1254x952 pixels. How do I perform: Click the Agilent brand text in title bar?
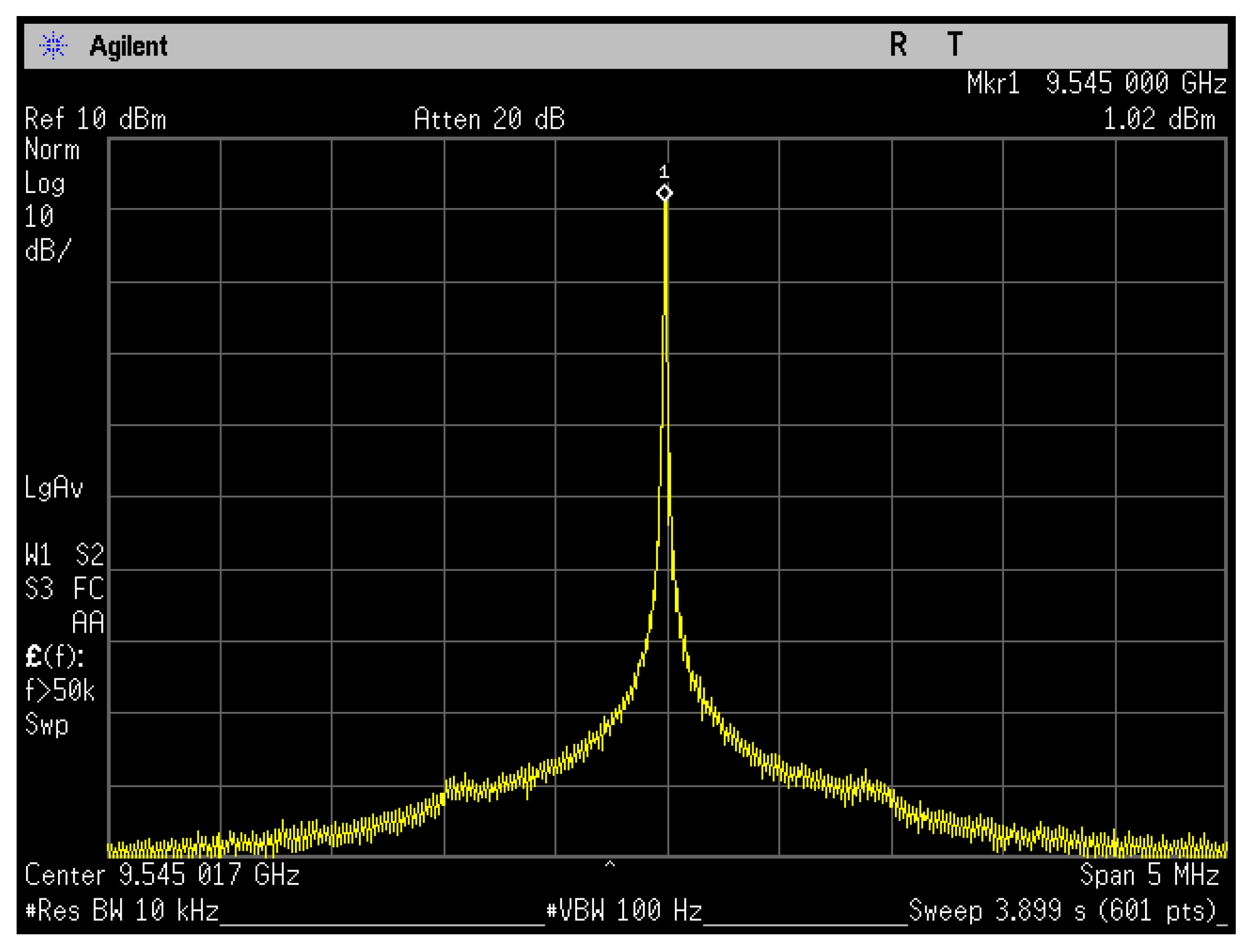pos(128,46)
